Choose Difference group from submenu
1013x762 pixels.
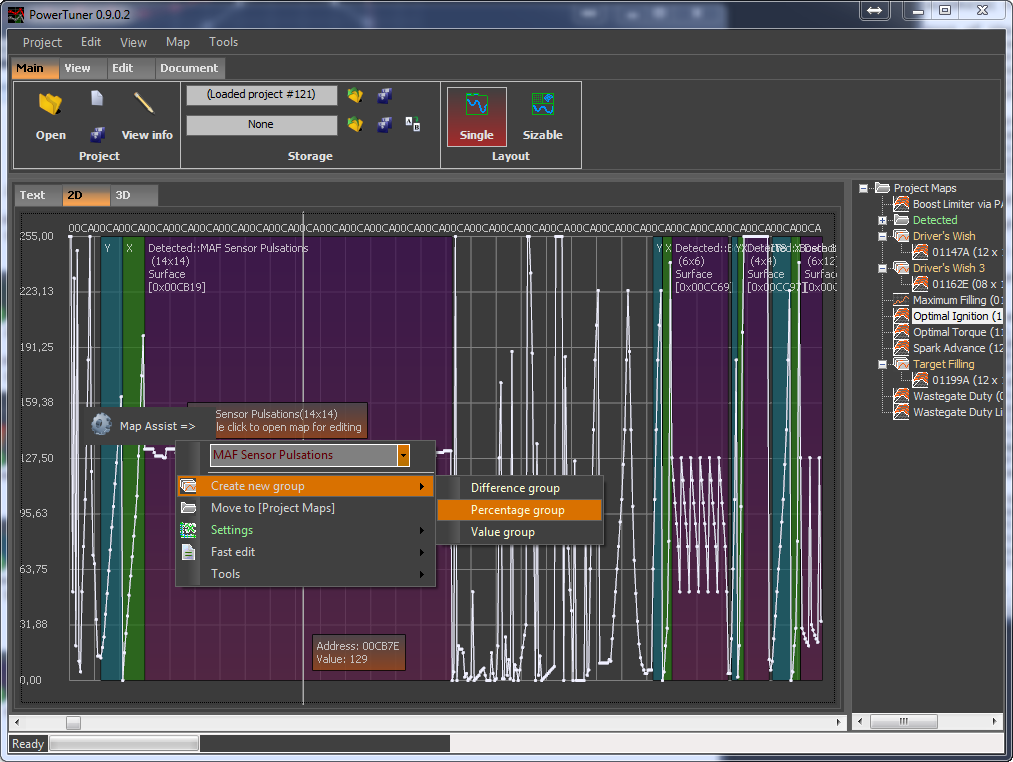[519, 488]
